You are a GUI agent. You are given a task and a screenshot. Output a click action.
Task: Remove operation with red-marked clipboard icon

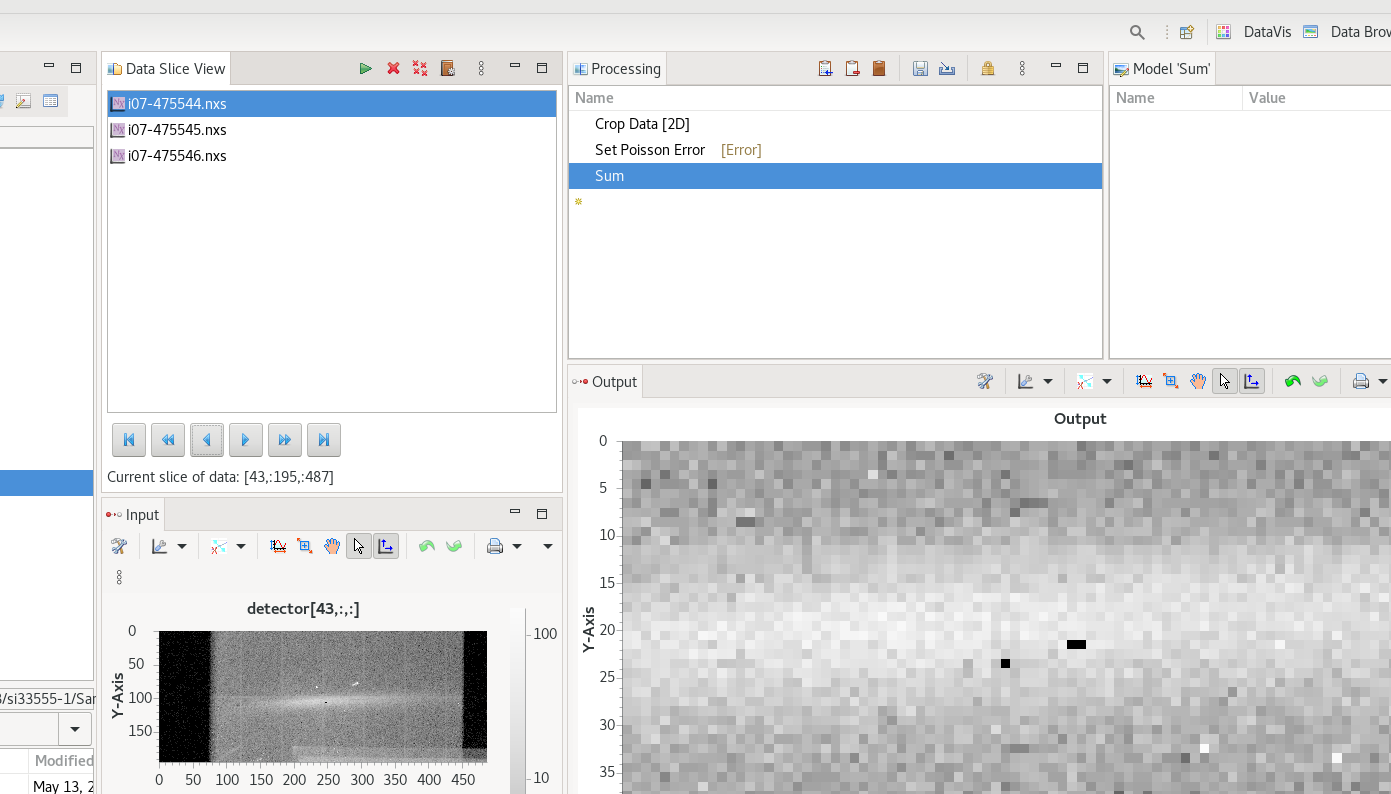pyautogui.click(x=852, y=69)
